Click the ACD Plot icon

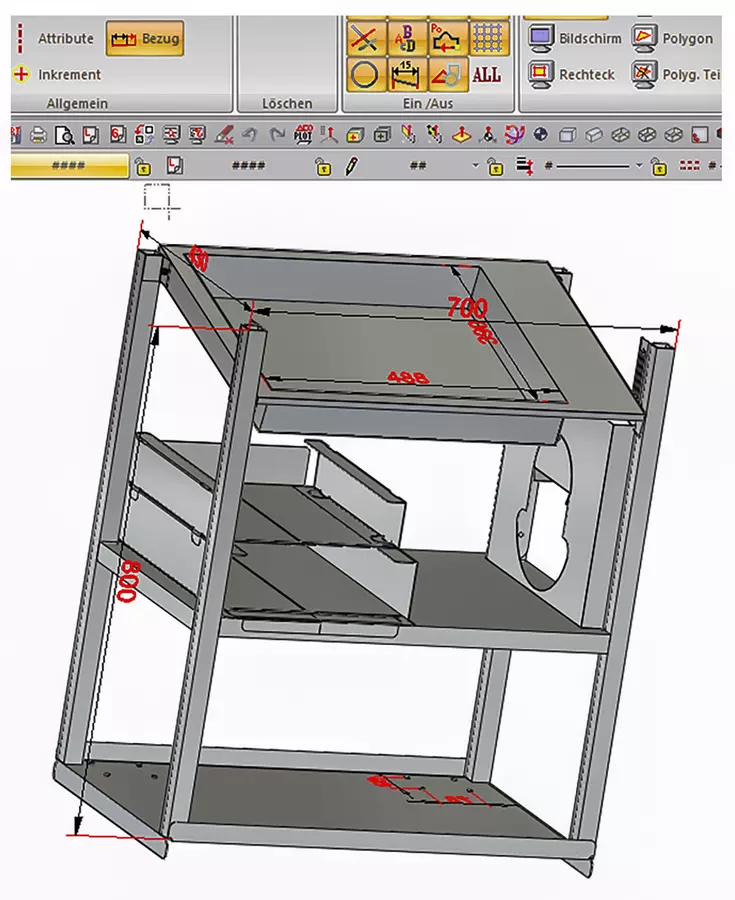(x=302, y=134)
